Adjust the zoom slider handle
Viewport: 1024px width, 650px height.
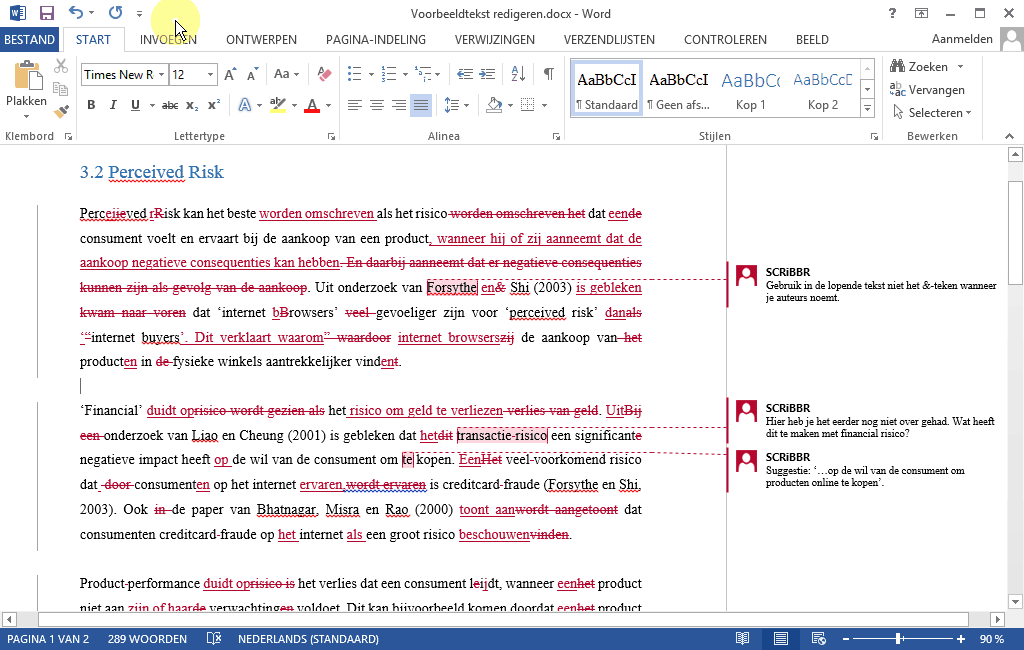(899, 638)
